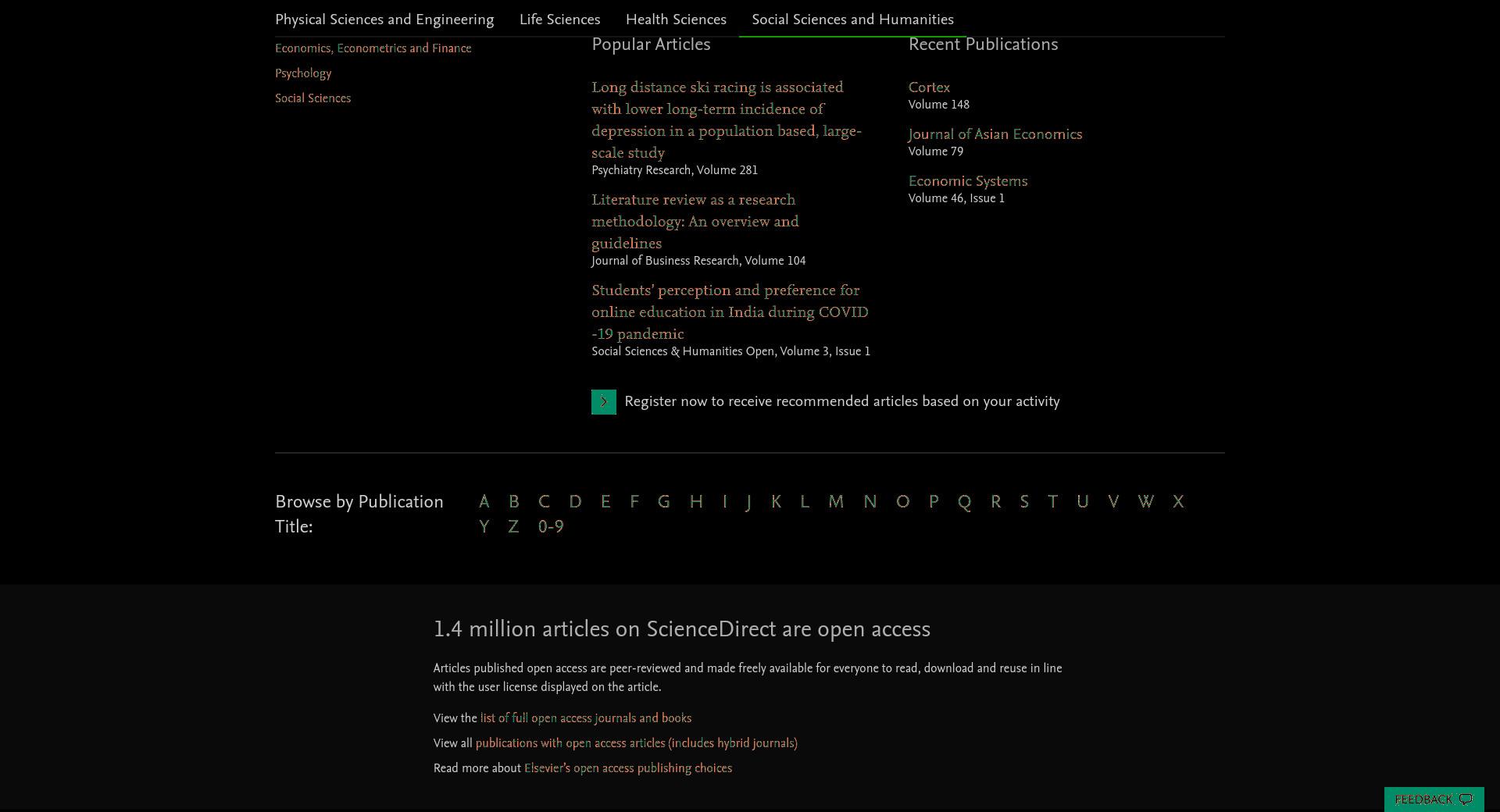Browse publications starting with X
1500x812 pixels.
pos(1178,502)
